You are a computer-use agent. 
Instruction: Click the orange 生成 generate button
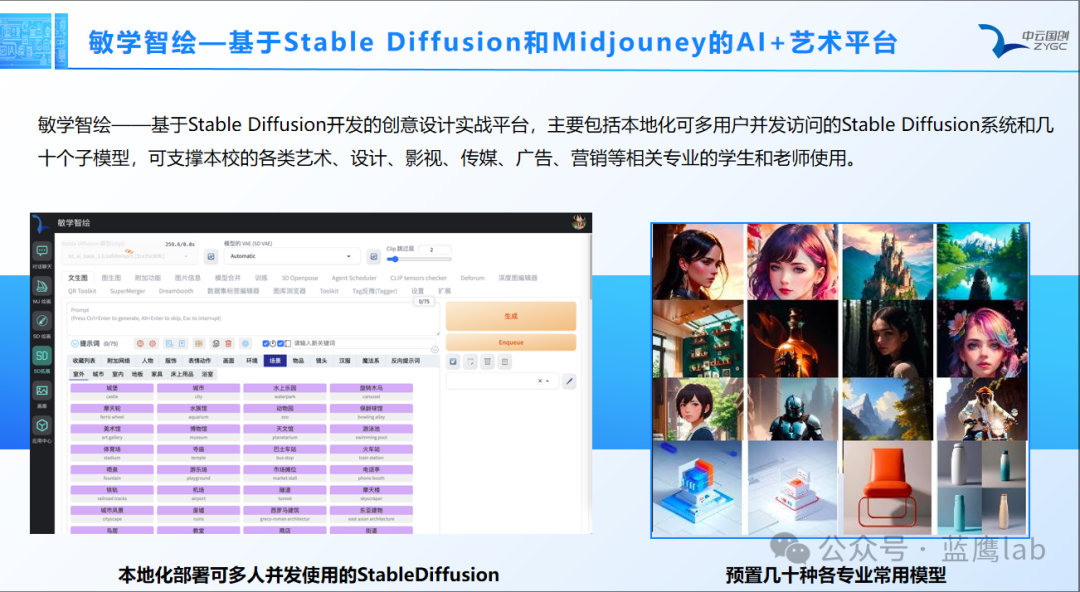coord(510,316)
